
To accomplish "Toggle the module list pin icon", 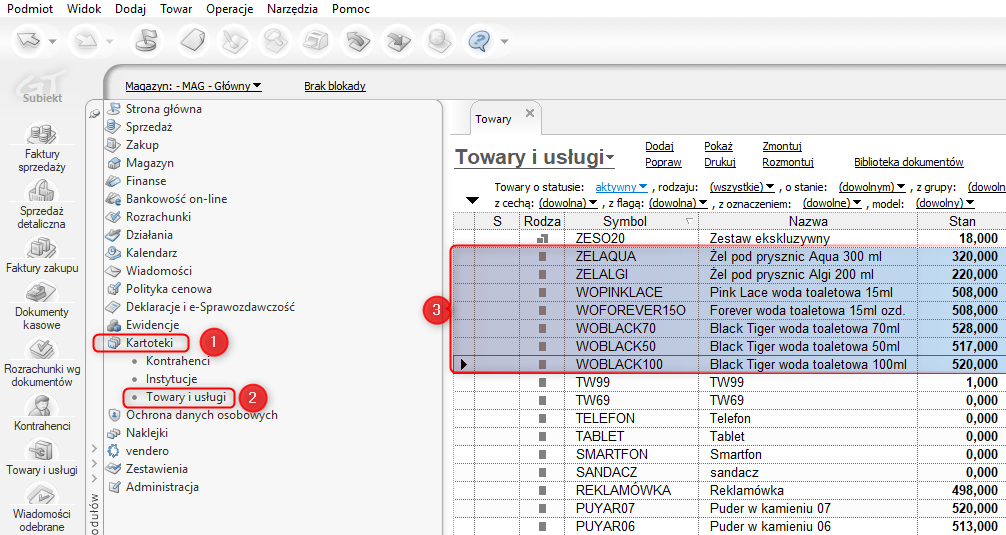I will coord(95,113).
